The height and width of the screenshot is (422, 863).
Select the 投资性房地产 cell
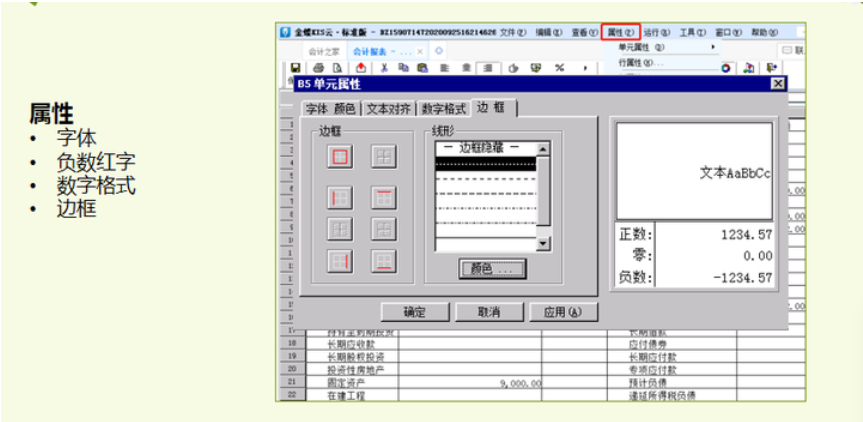353,370
